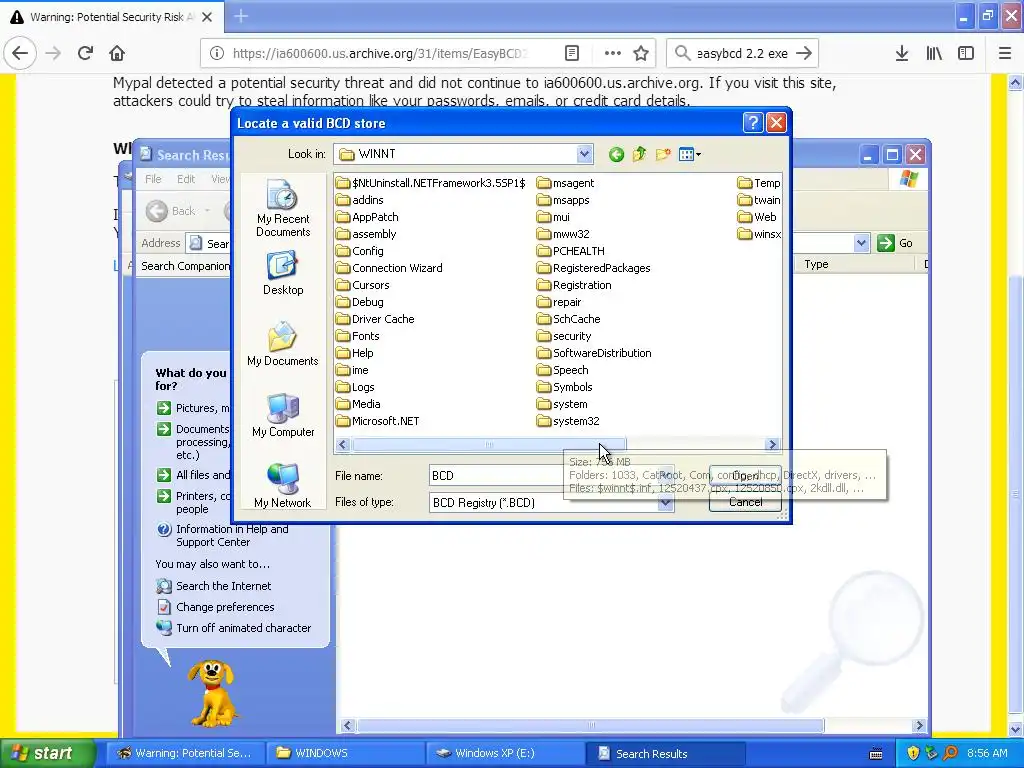Open Edit menu in Search Results window

click(186, 179)
